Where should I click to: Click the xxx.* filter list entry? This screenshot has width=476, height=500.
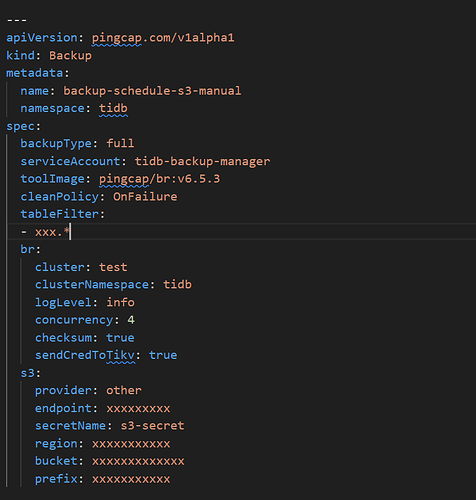[46, 232]
